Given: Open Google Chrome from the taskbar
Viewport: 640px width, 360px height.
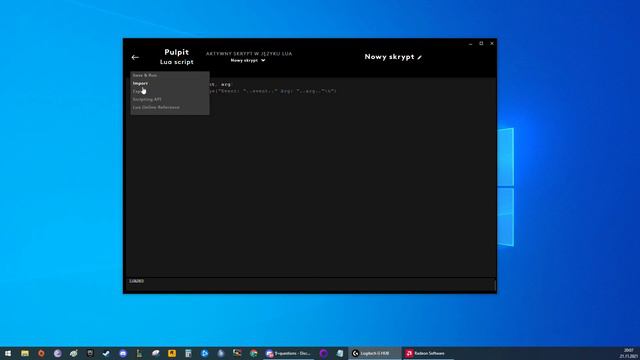Looking at the screenshot, I should (253, 353).
